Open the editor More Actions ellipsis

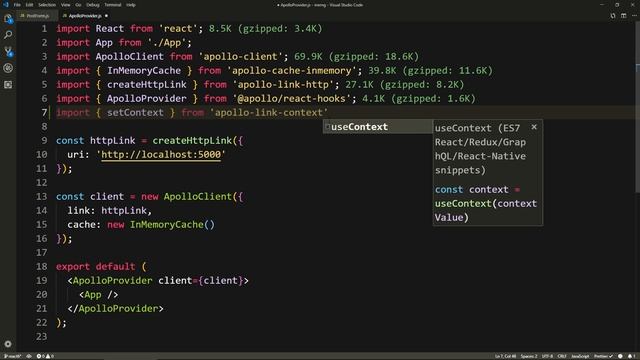coord(634,16)
